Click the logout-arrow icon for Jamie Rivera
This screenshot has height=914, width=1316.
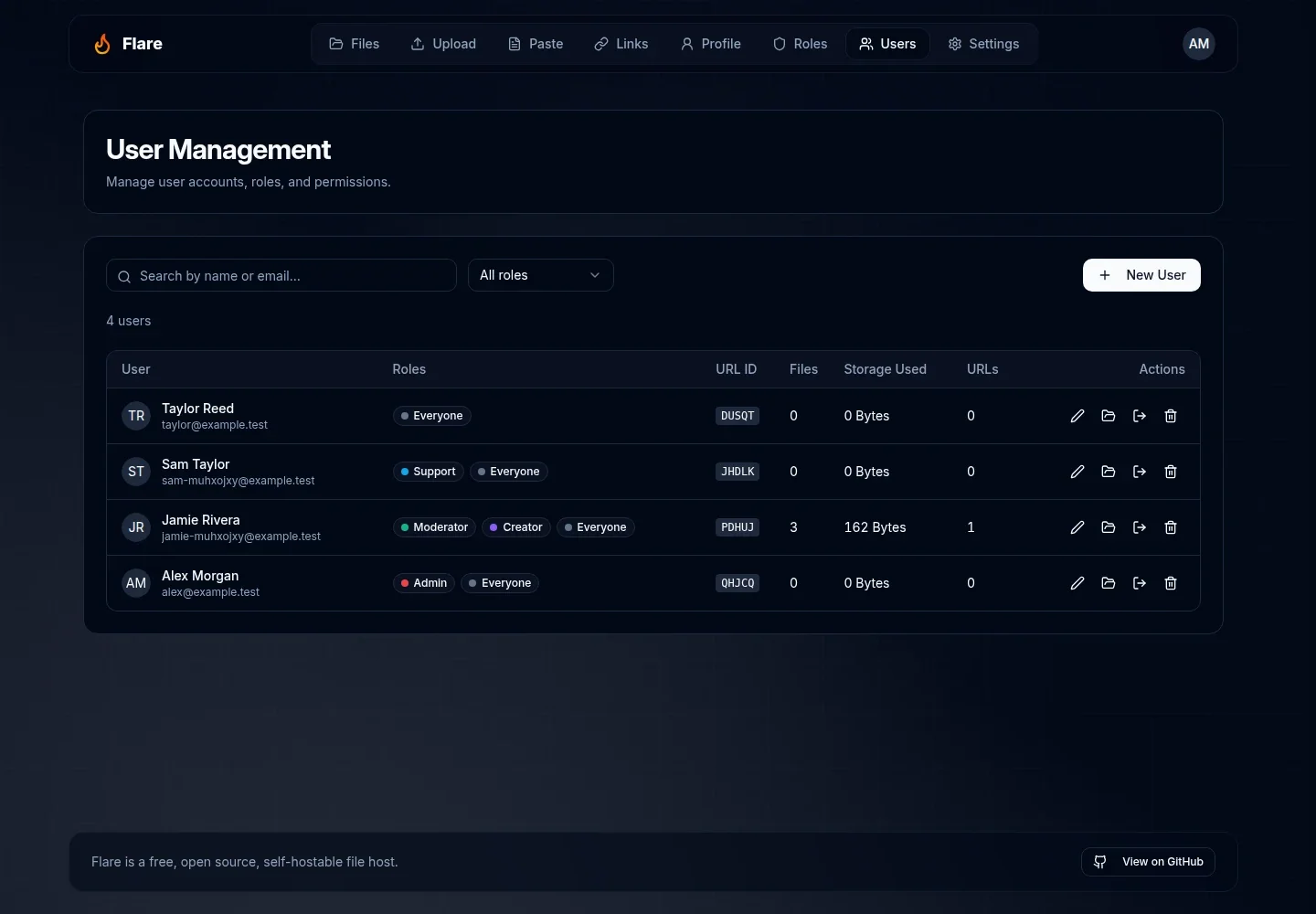click(x=1140, y=527)
